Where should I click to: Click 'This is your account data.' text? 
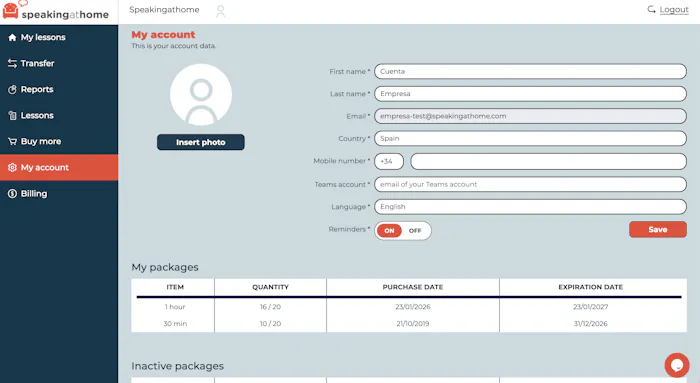pos(174,46)
